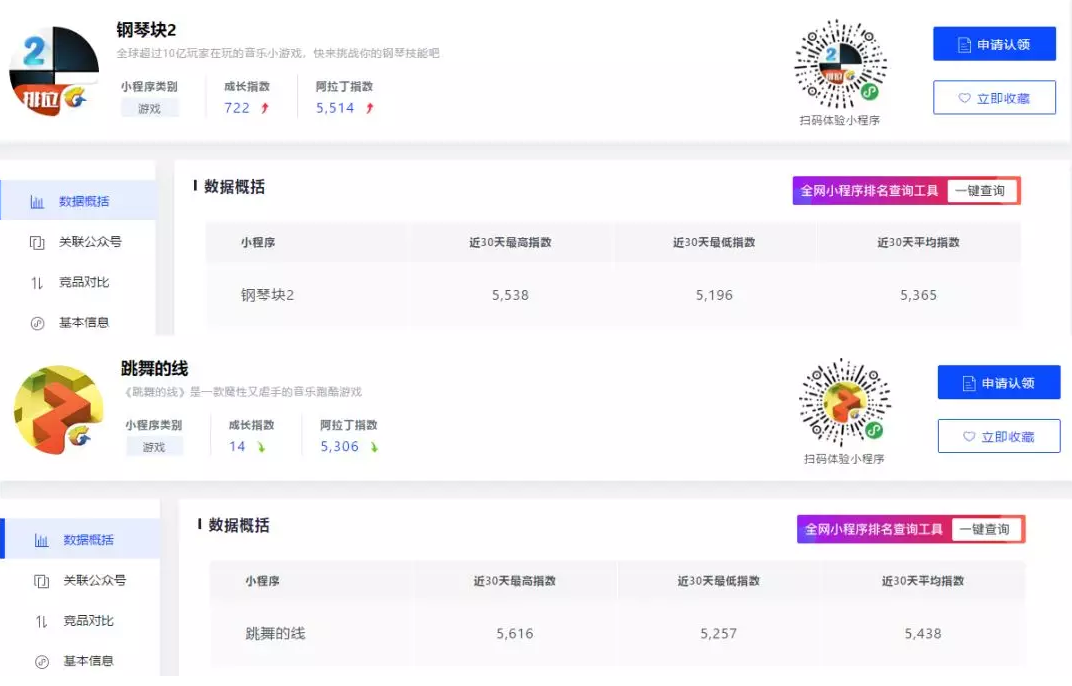Click the green down arrow beside 14
Screen dimensions: 1072x686
tap(261, 447)
